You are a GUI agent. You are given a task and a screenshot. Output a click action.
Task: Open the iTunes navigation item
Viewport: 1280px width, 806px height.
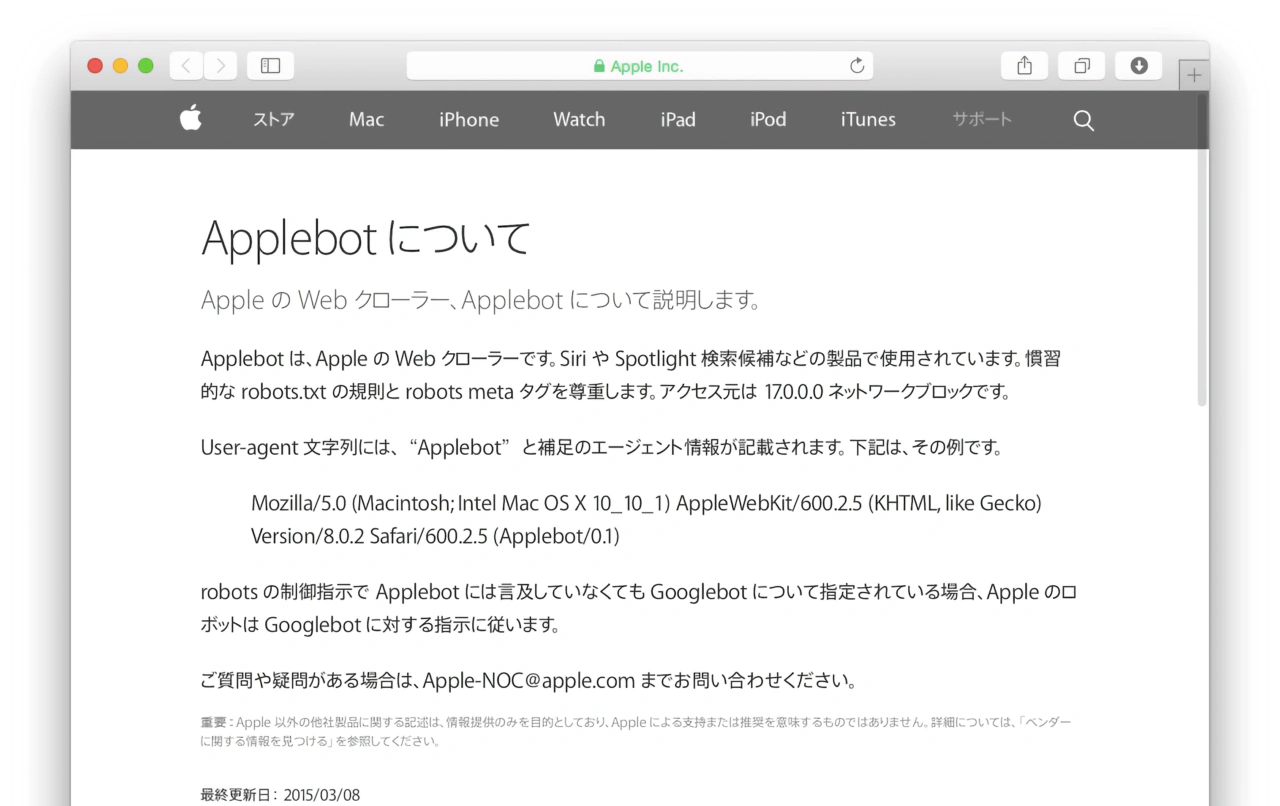(x=868, y=120)
